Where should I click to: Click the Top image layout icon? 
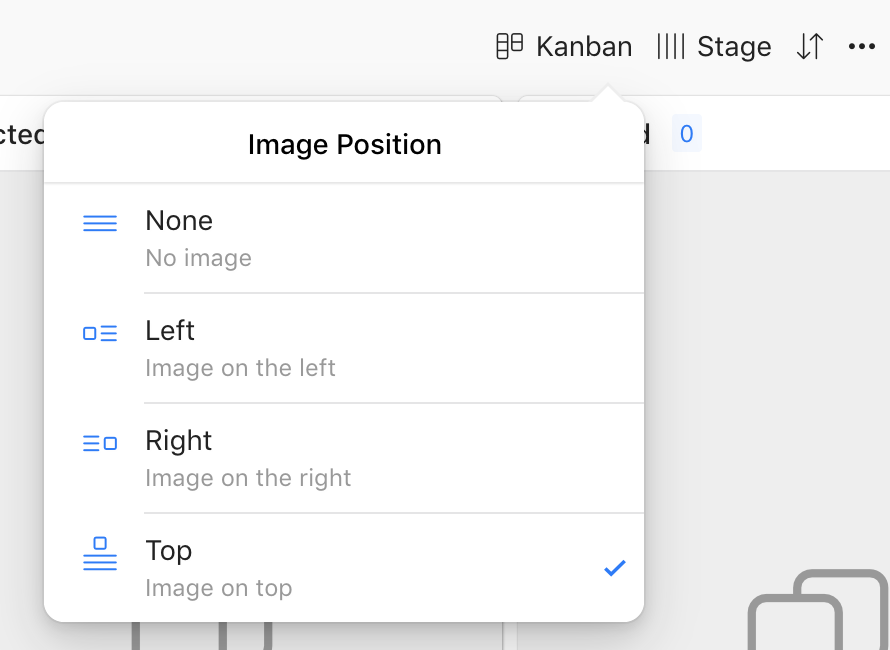pyautogui.click(x=100, y=553)
